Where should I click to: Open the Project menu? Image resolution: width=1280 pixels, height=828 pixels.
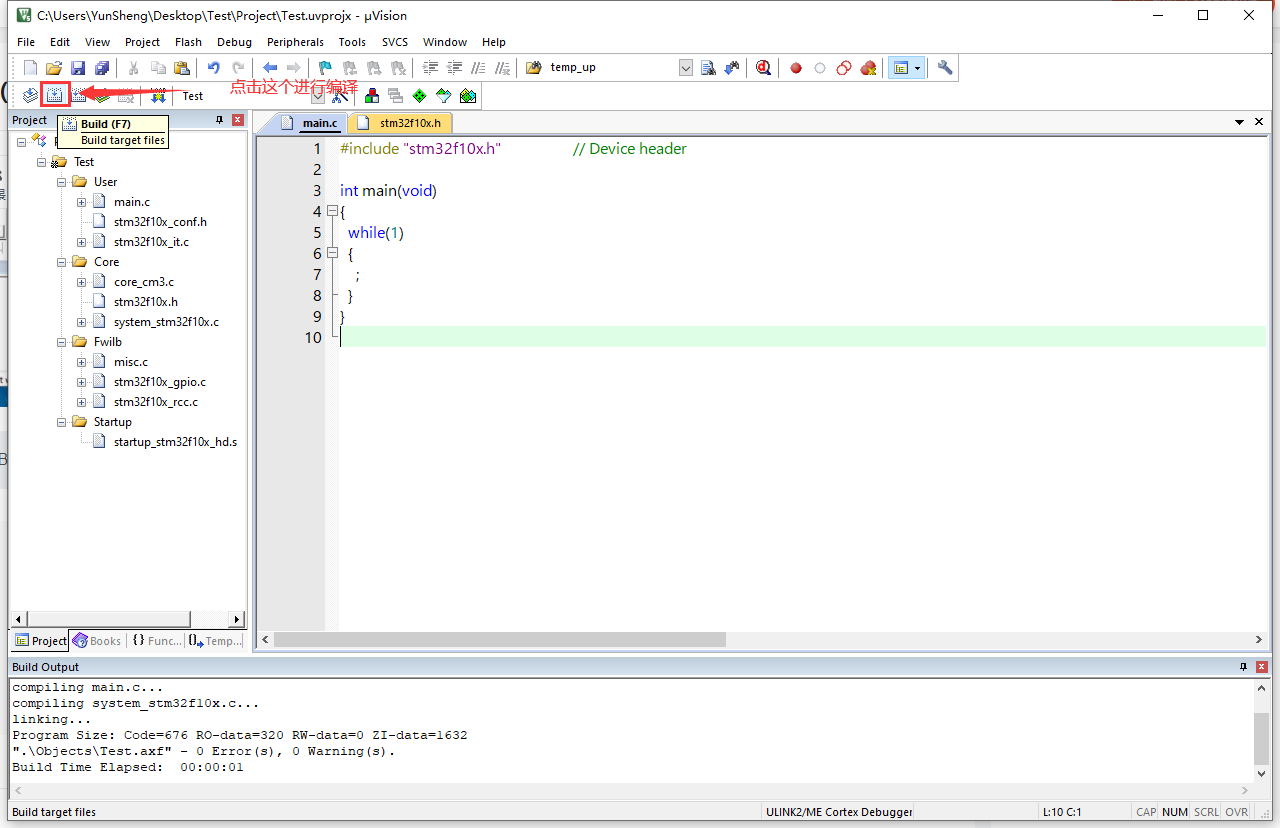(x=142, y=42)
